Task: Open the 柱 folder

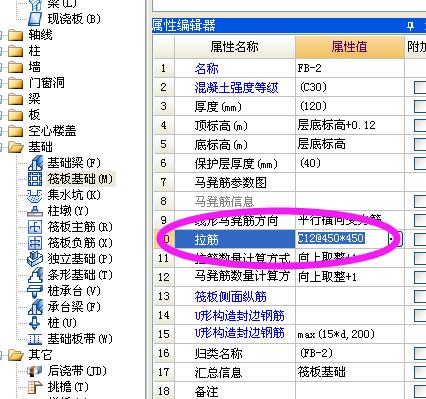Action: pyautogui.click(x=15, y=51)
